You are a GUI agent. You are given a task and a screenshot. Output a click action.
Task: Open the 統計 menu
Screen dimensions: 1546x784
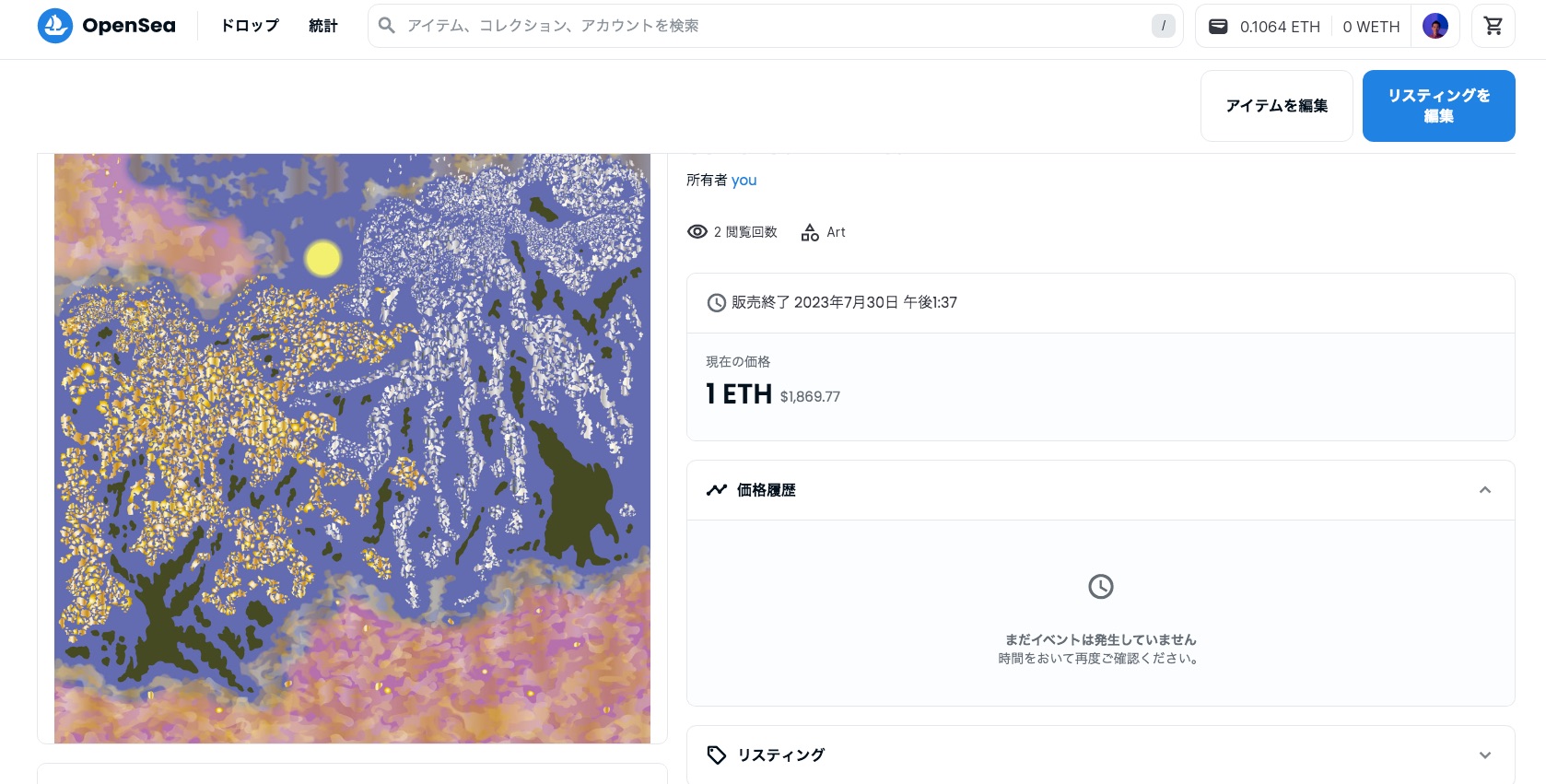pos(323,26)
